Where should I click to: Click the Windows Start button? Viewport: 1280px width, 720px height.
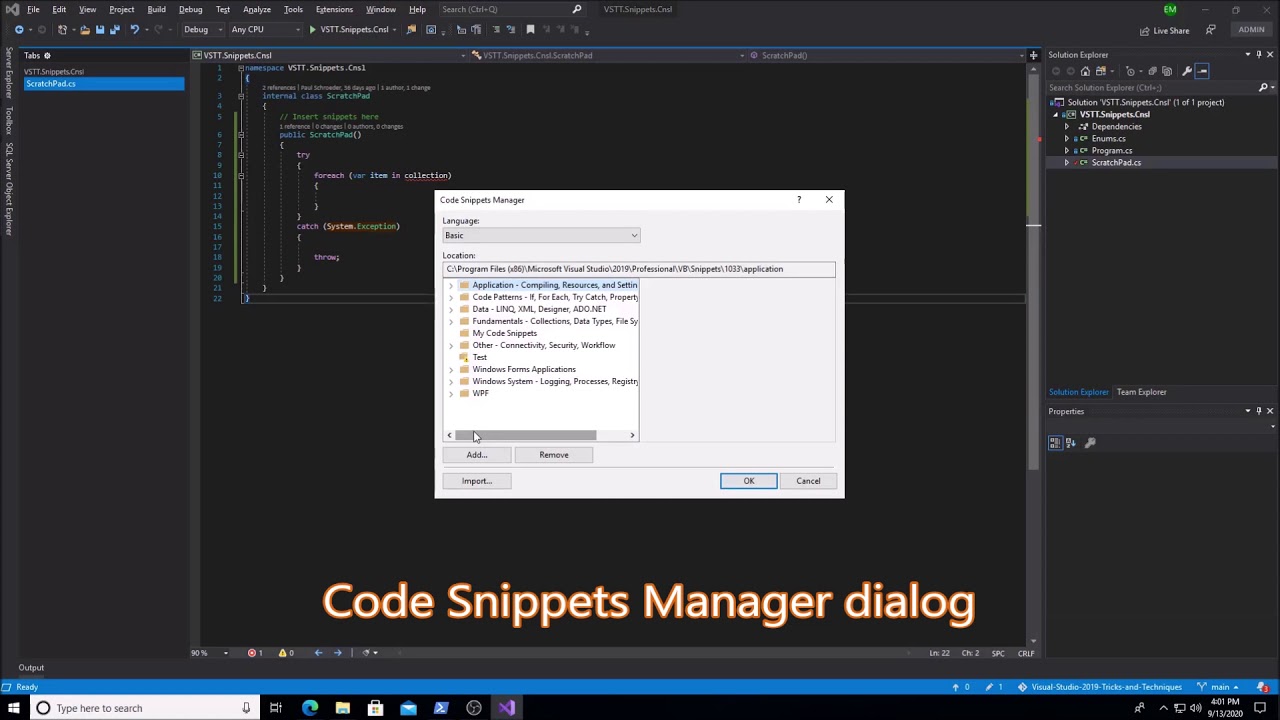click(x=13, y=708)
